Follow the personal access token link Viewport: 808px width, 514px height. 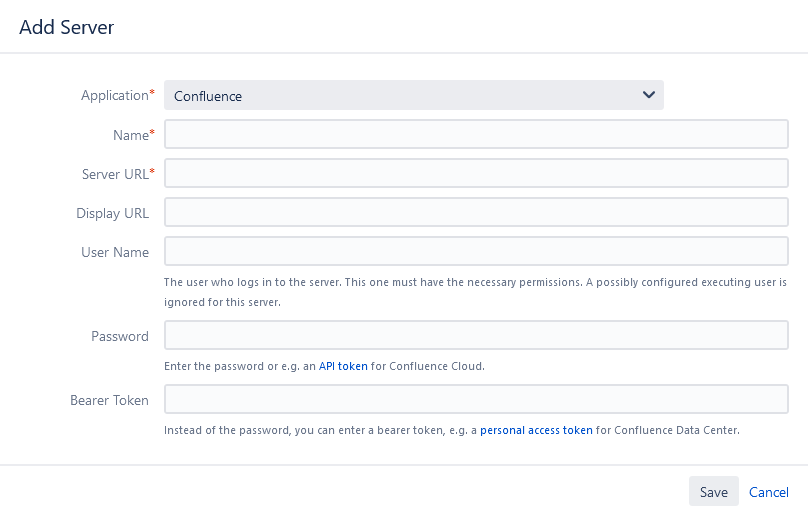click(x=536, y=430)
